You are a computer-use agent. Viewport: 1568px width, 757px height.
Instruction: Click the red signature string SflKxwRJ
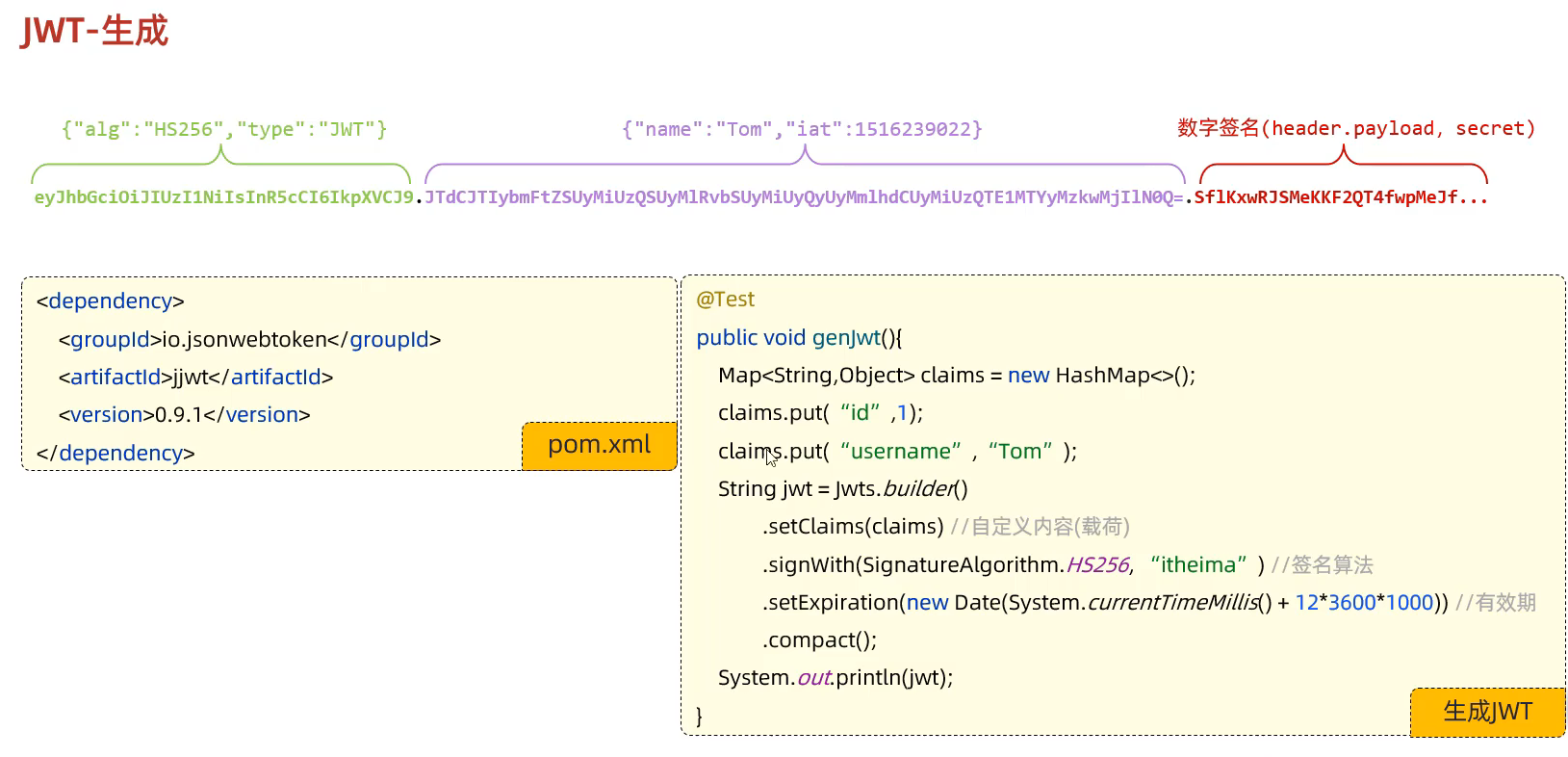coord(1340,197)
